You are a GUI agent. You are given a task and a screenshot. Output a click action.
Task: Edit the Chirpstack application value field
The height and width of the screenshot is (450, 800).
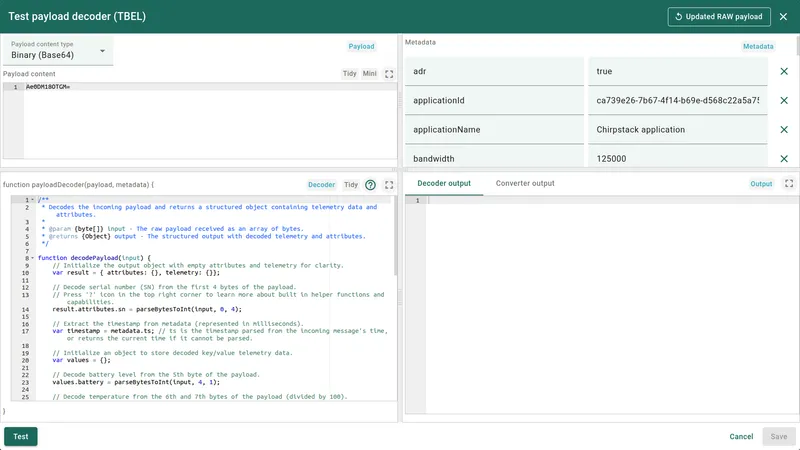678,130
